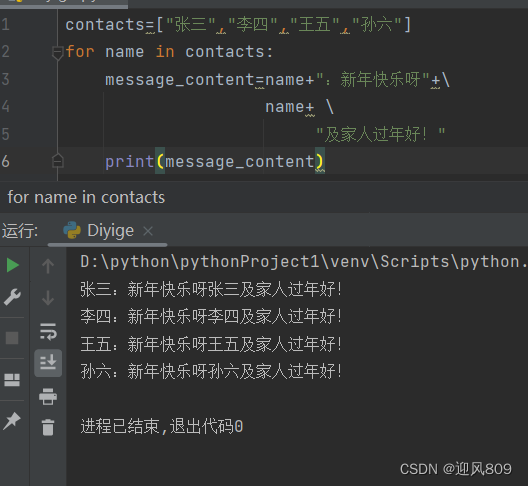Click the 'for' keyword on line 2
This screenshot has width=528, height=486.
[80, 52]
